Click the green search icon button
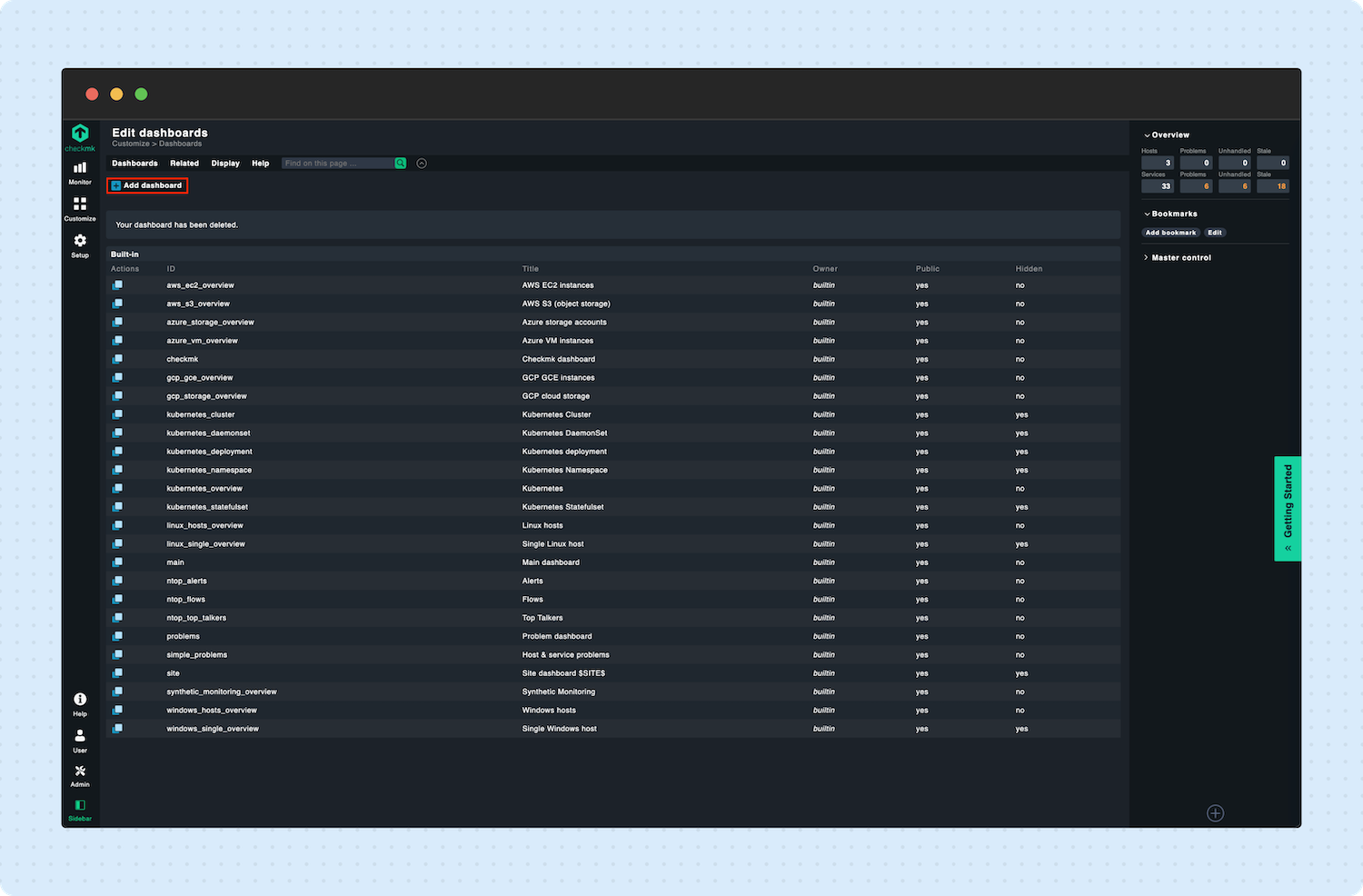 (400, 164)
